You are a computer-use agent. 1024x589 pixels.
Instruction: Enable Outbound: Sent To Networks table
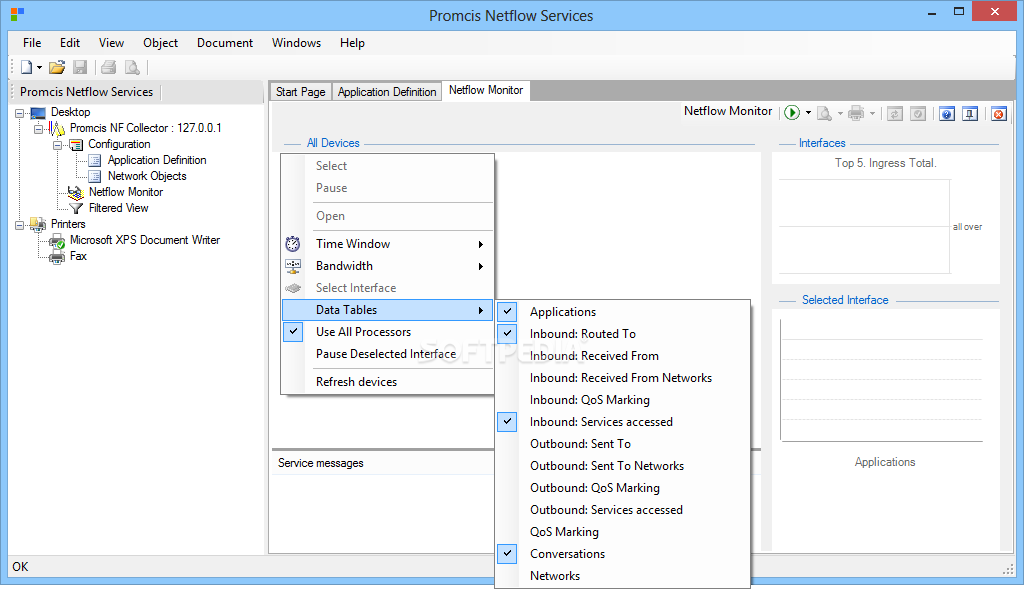point(622,466)
